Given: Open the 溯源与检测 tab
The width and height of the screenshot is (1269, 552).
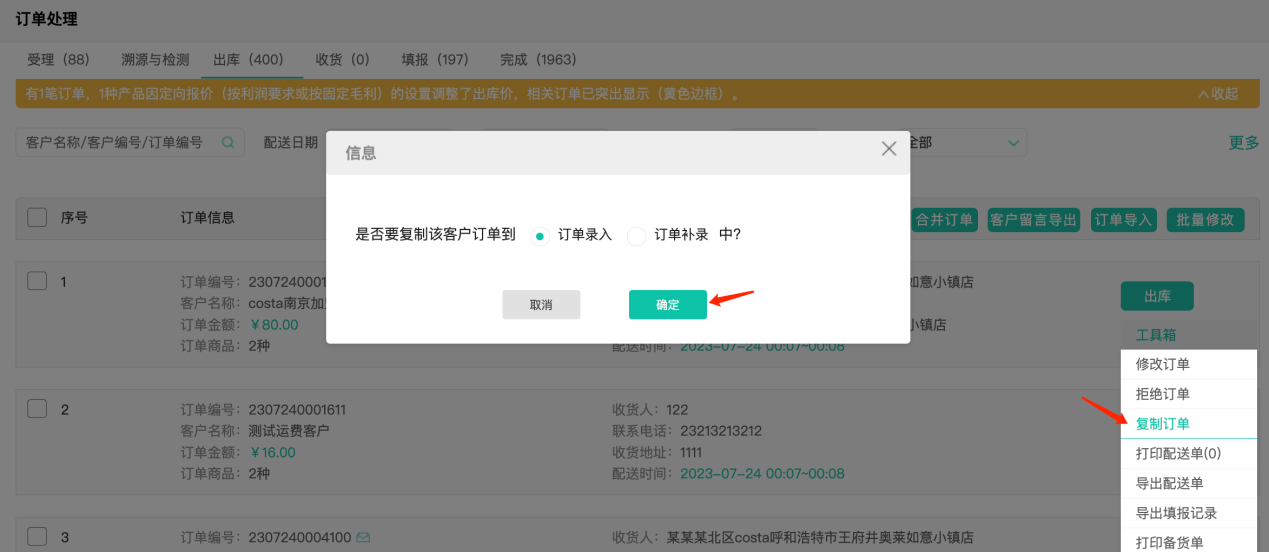Looking at the screenshot, I should pyautogui.click(x=155, y=60).
